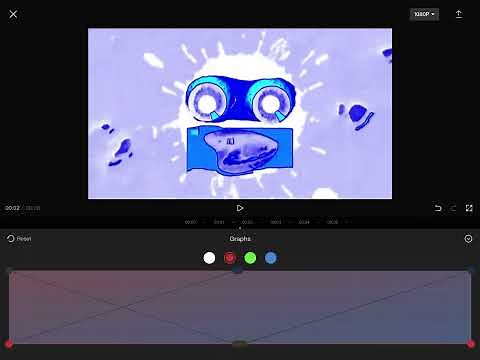Select the red curve point at bottom-right

[471, 344]
